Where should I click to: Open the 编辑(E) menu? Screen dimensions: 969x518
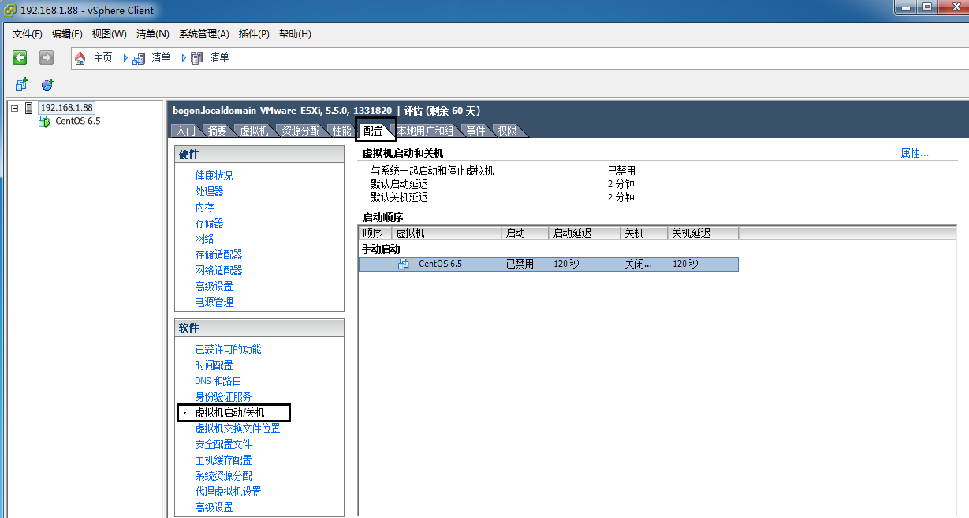[67, 34]
